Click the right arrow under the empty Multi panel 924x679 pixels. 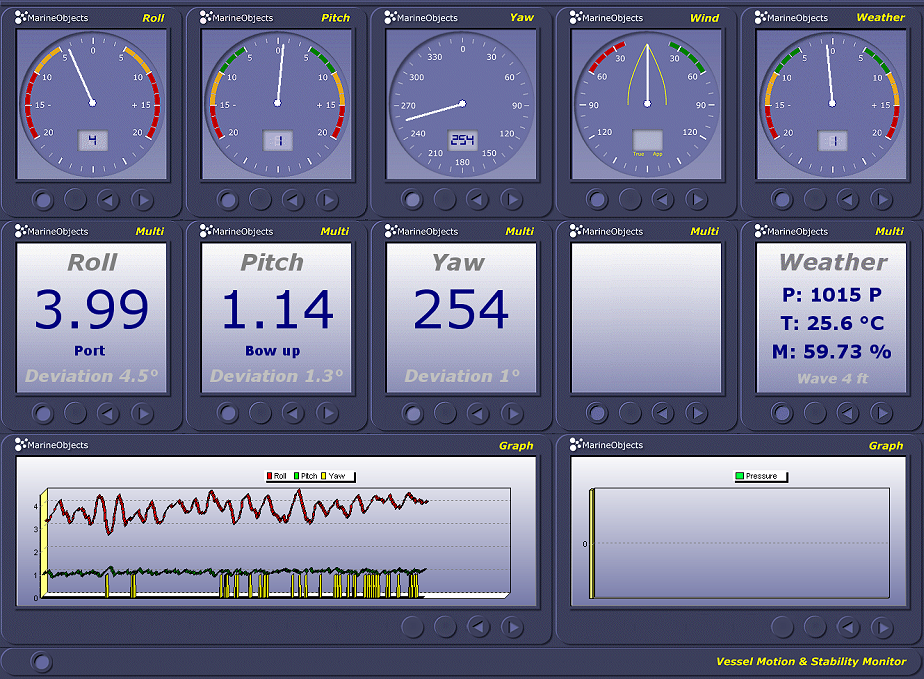pyautogui.click(x=697, y=414)
